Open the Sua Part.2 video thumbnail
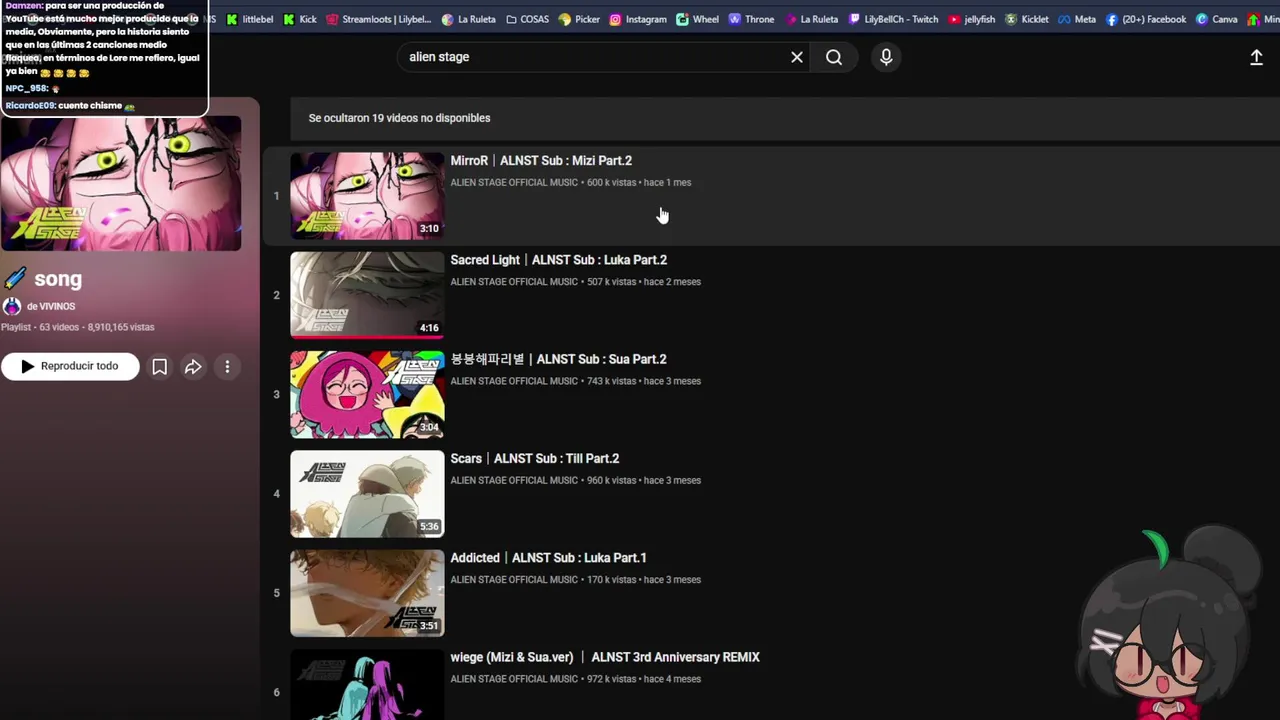Screen dimensions: 1280x720 point(367,394)
